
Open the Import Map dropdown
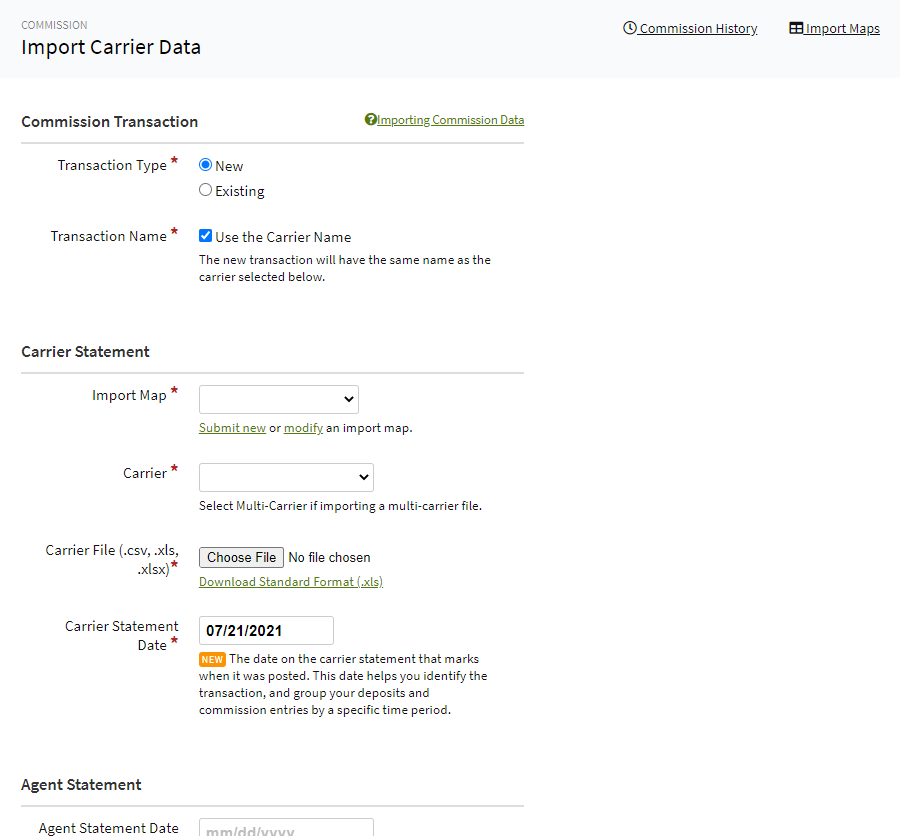click(278, 399)
